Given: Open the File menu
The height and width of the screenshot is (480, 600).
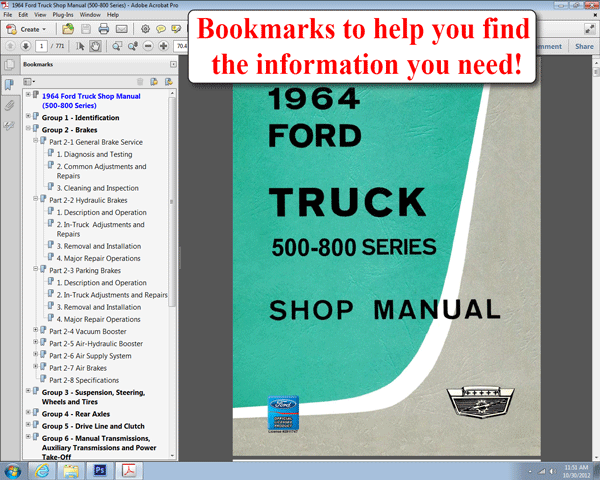Looking at the screenshot, I should pos(8,15).
